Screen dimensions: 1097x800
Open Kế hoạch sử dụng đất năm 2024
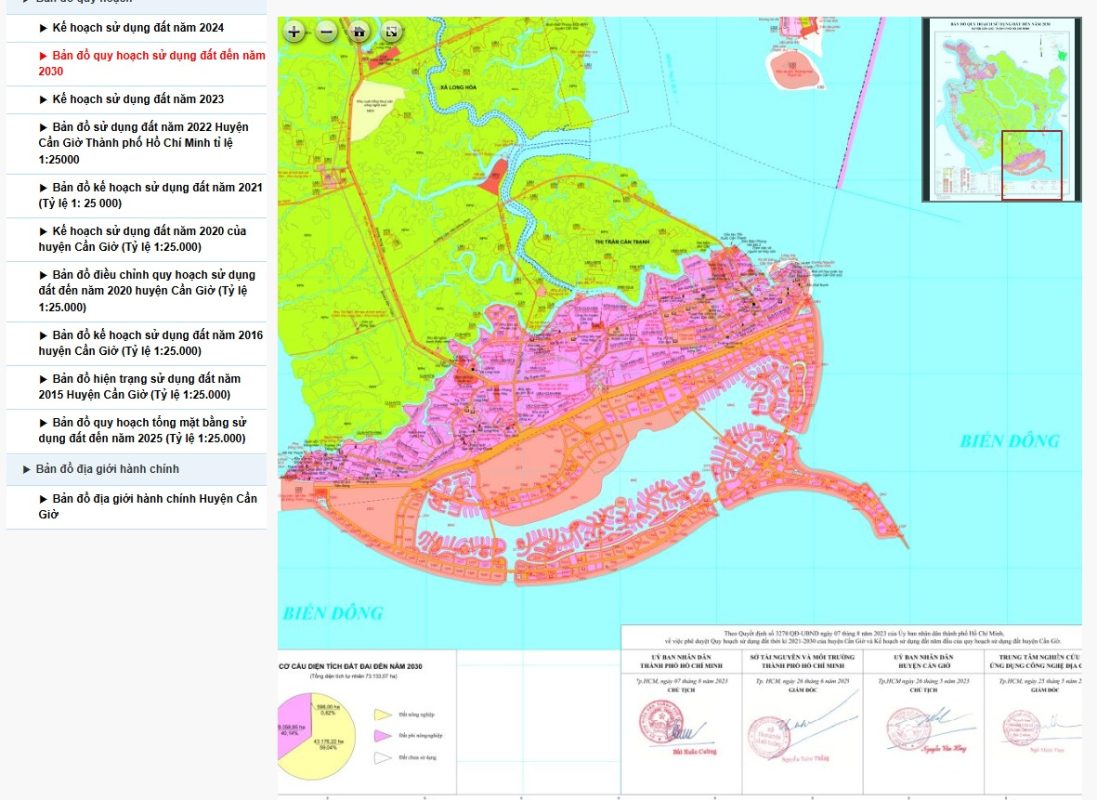138,28
